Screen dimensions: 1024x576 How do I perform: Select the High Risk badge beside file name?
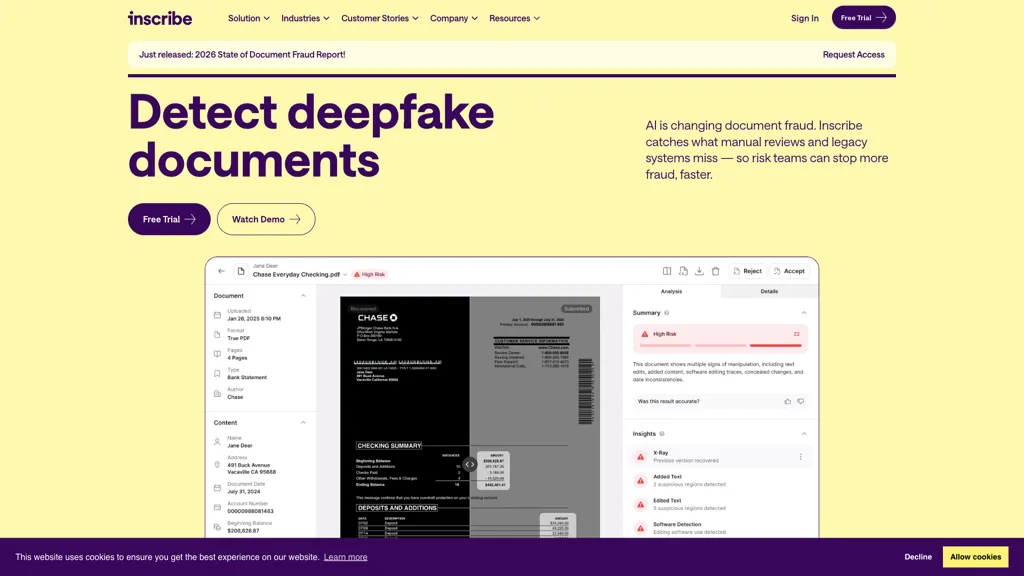(x=370, y=274)
